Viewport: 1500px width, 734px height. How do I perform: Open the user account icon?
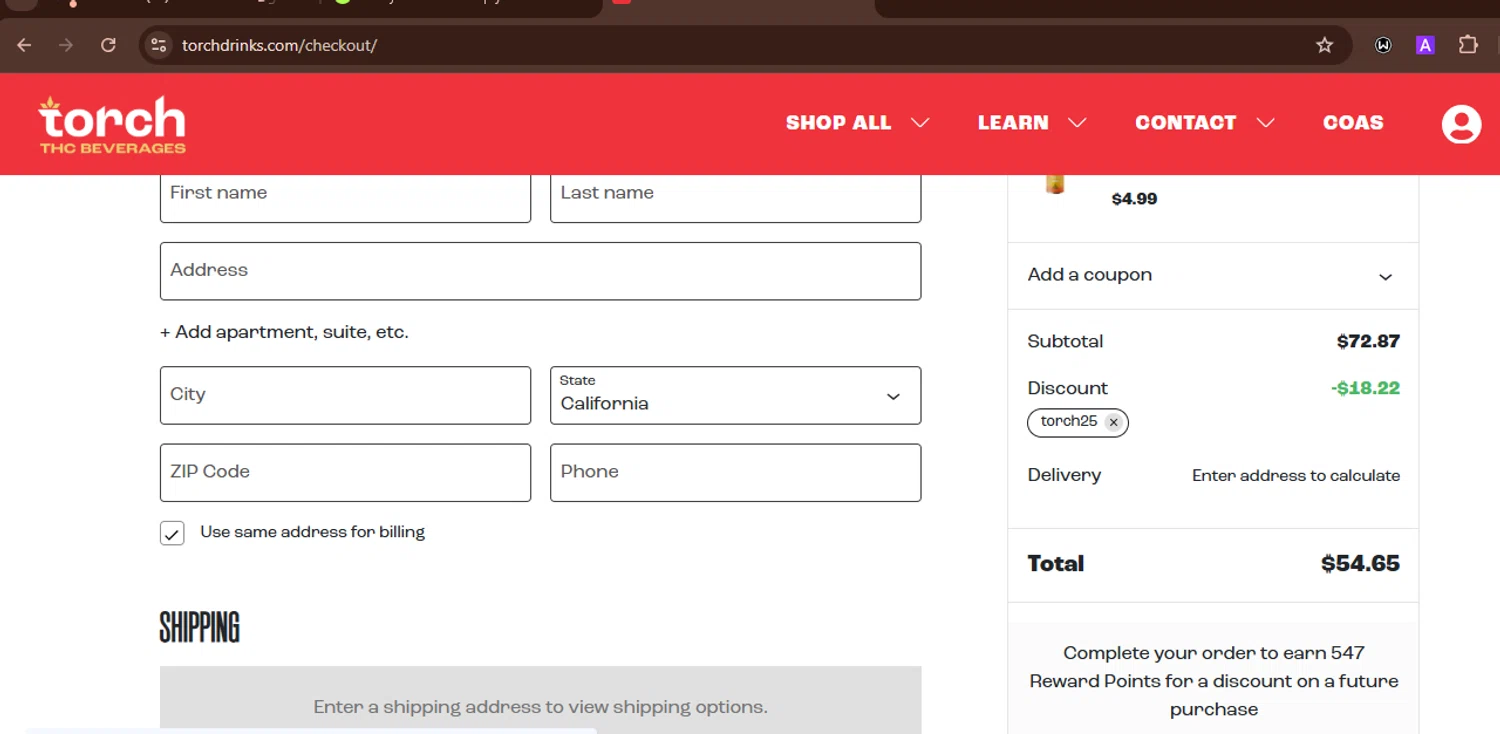coord(1461,124)
